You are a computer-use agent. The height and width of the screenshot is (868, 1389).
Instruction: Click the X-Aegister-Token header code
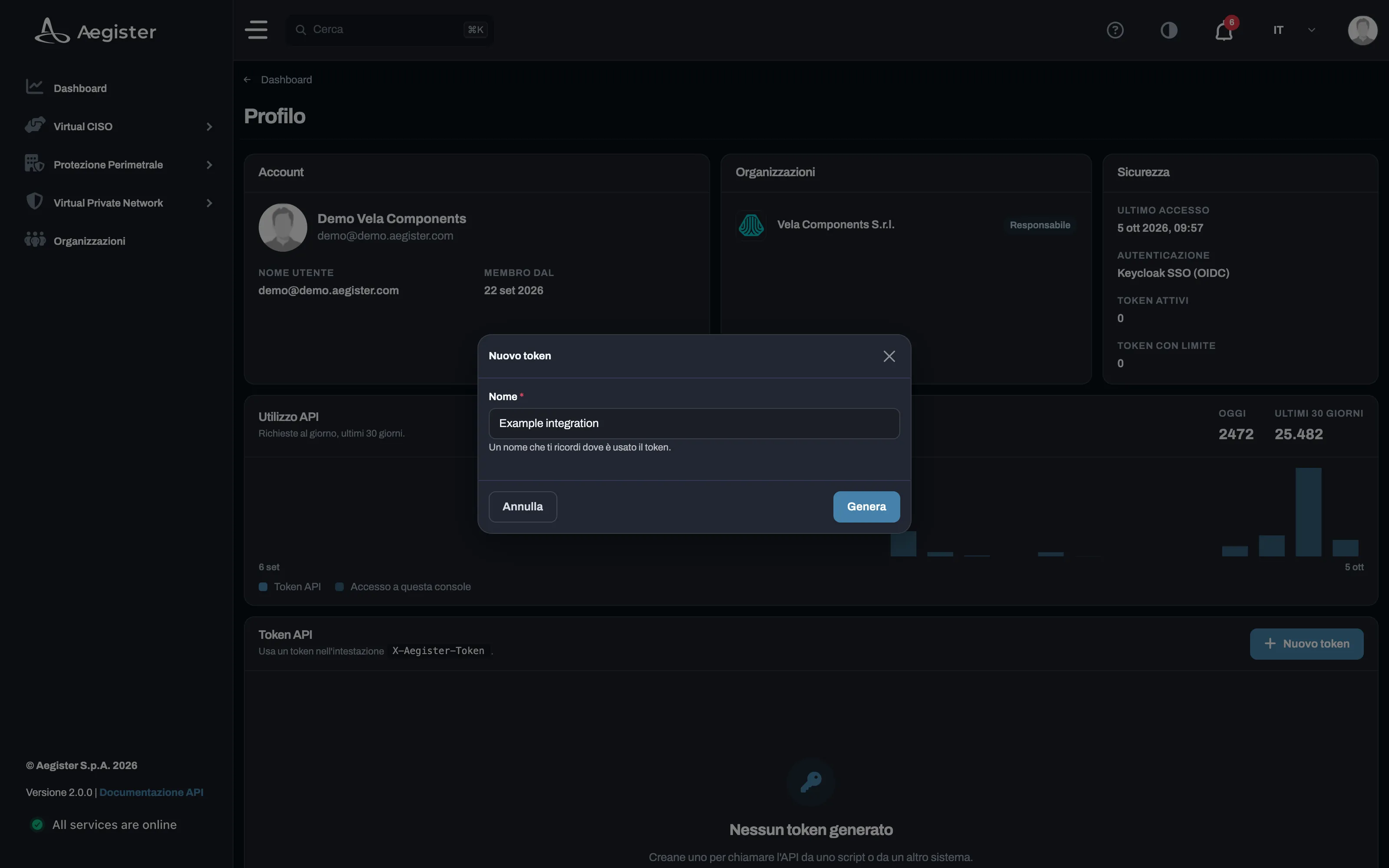[438, 651]
